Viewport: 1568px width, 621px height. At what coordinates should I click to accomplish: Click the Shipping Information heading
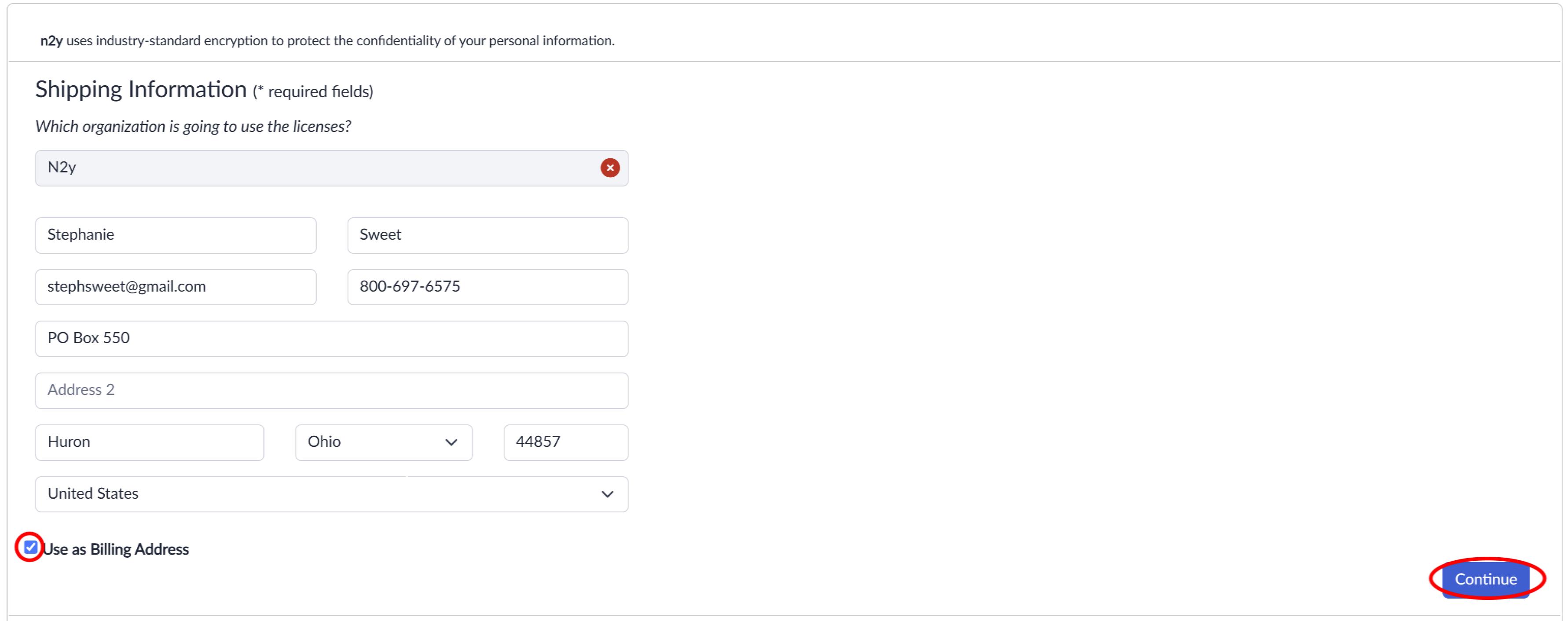[x=141, y=89]
